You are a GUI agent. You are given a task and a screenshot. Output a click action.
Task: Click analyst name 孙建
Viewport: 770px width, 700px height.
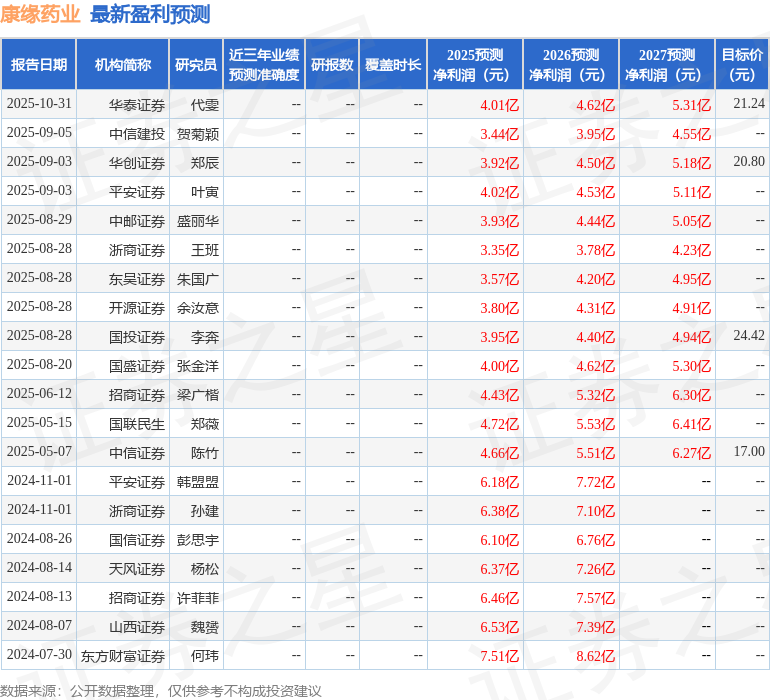(205, 510)
